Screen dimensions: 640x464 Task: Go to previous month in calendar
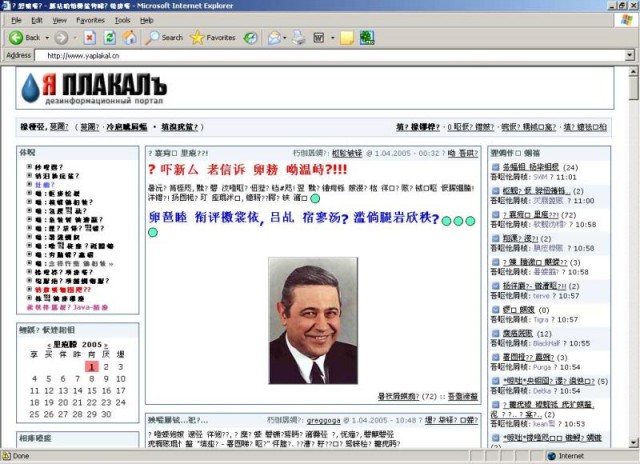coord(49,345)
